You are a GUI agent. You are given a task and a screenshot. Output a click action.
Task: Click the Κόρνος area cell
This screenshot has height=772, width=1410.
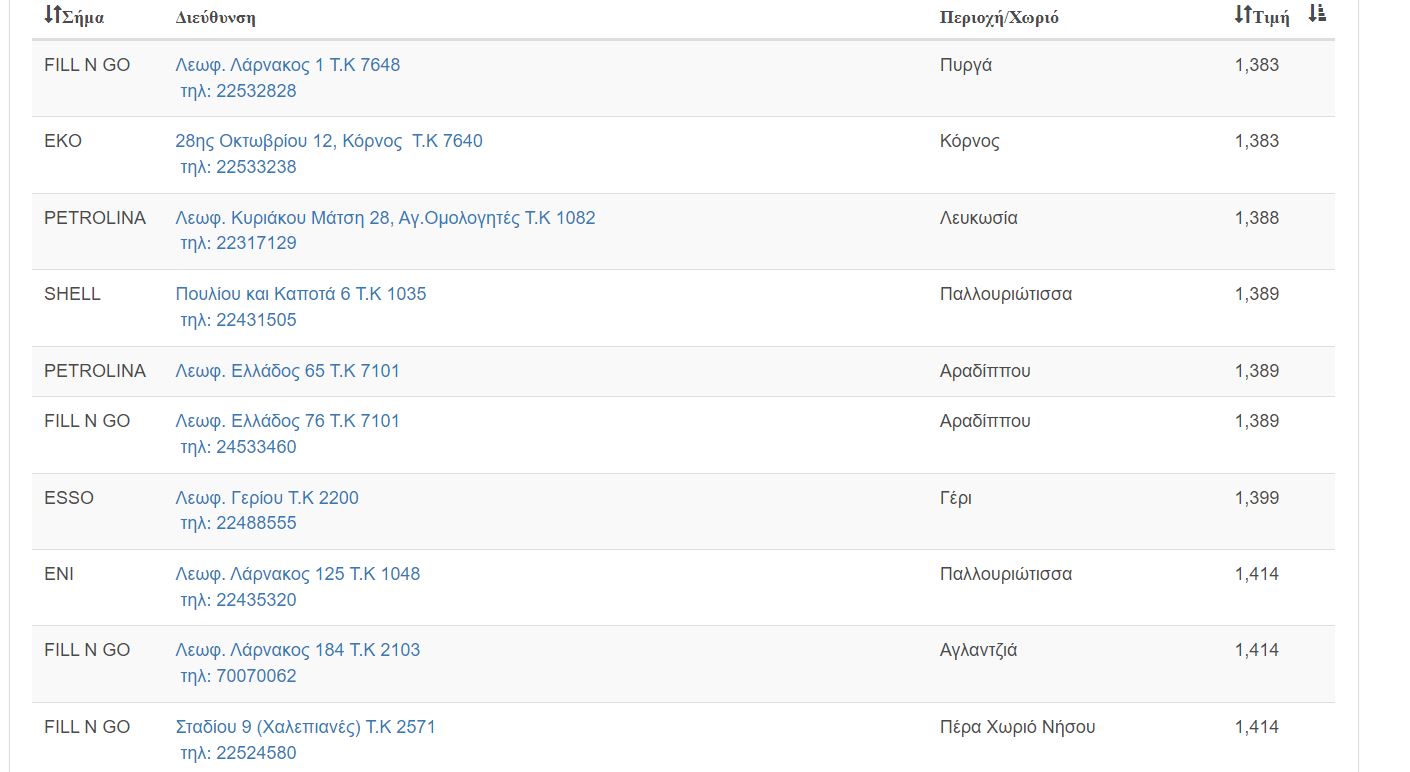coord(970,141)
